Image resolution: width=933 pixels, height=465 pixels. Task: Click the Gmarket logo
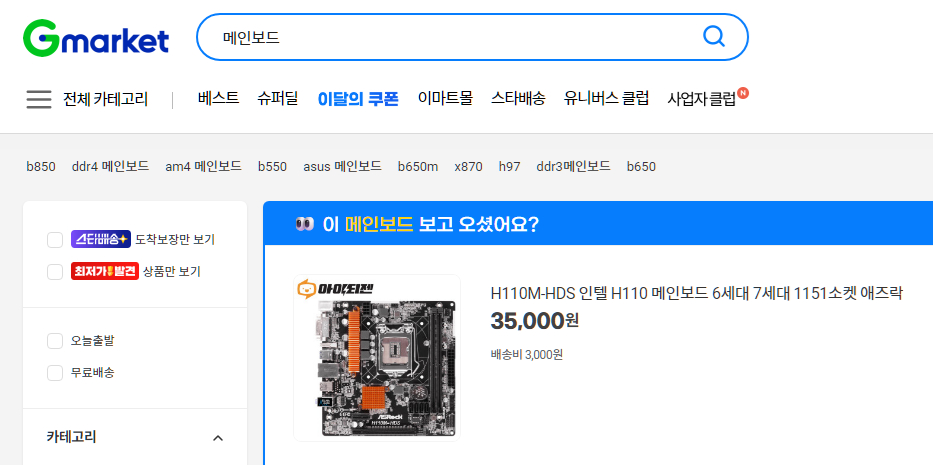[x=96, y=39]
